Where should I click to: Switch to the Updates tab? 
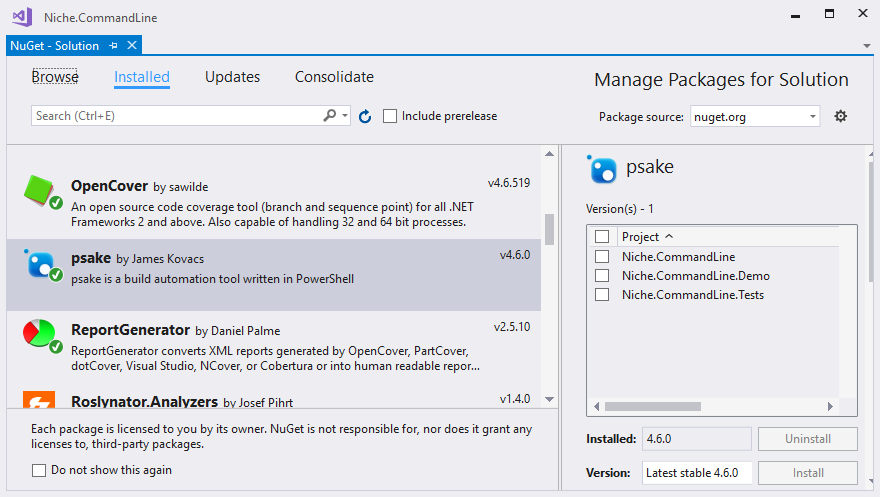click(232, 77)
